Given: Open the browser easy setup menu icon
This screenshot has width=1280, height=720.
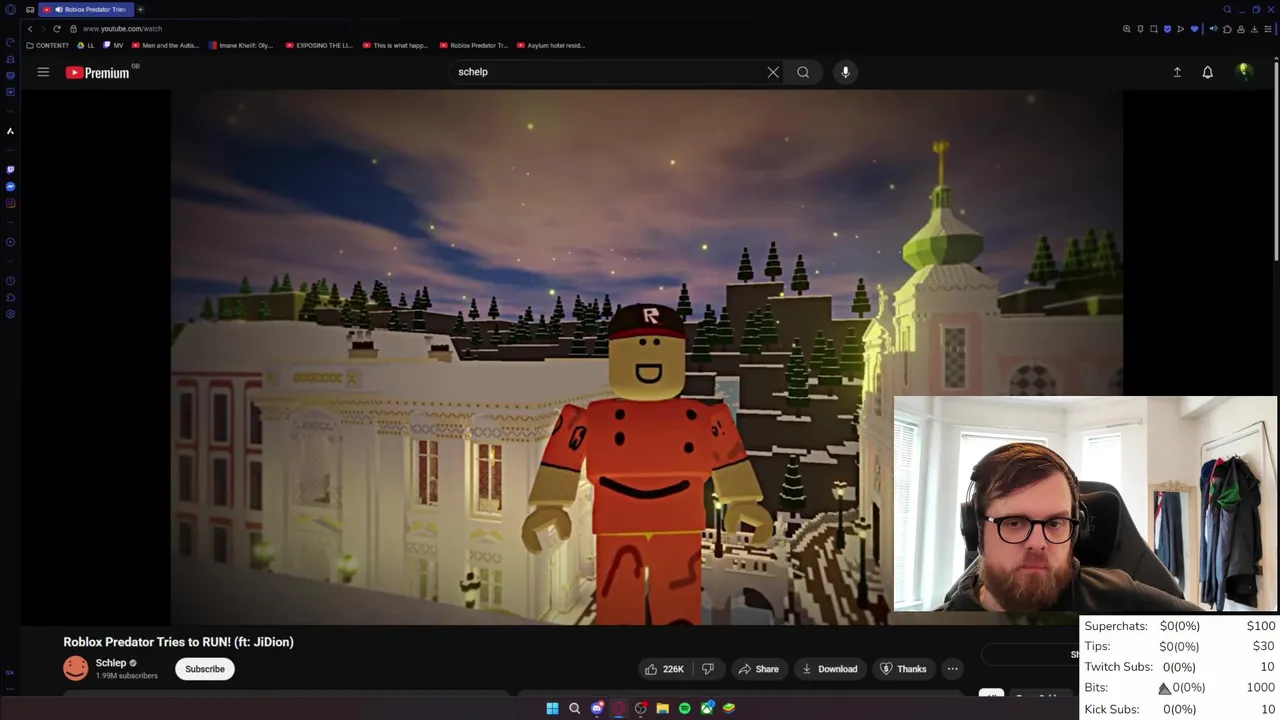Looking at the screenshot, I should click(1268, 29).
